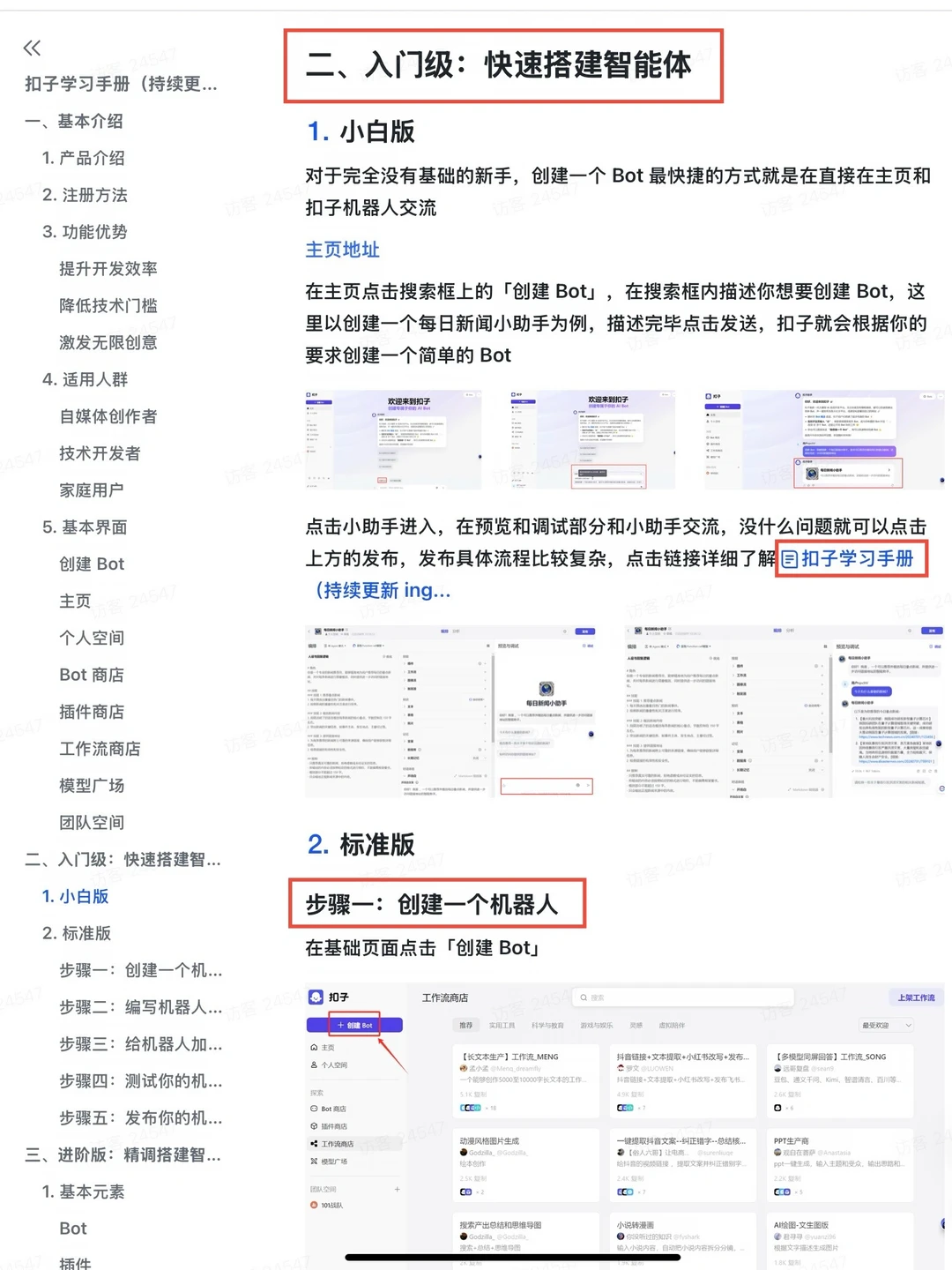The image size is (952, 1270).
Task: Collapse the sidebar with the double-chevron icon
Action: 32,48
